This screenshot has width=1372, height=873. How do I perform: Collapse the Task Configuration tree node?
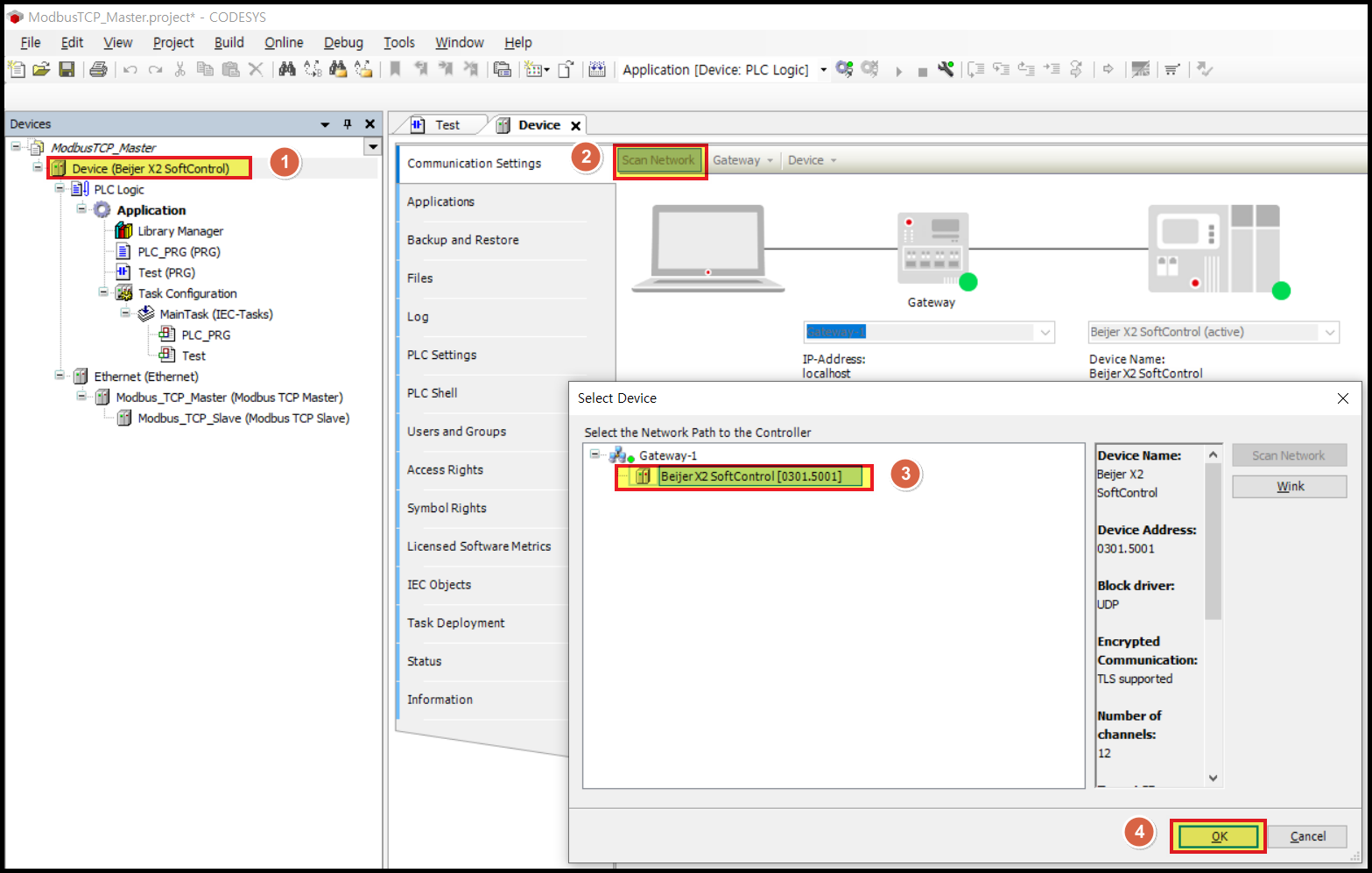103,292
